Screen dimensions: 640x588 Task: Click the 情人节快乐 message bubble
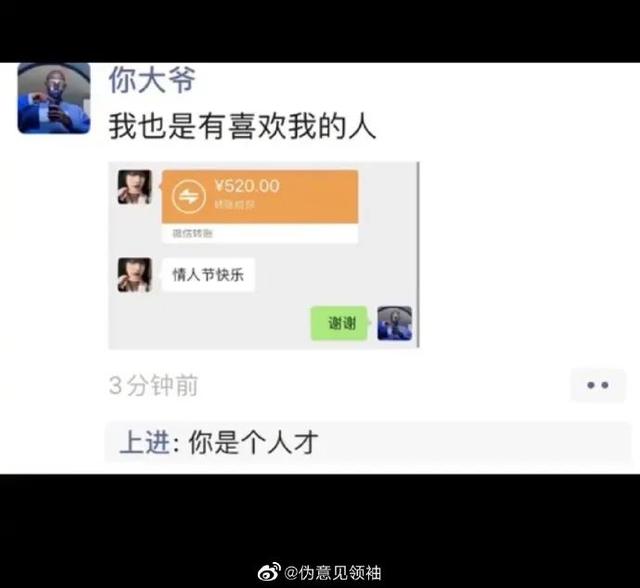pyautogui.click(x=208, y=275)
